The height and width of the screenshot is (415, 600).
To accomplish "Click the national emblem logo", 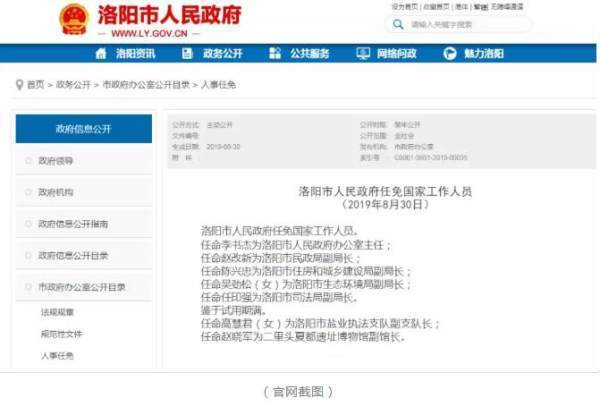I will pos(74,19).
